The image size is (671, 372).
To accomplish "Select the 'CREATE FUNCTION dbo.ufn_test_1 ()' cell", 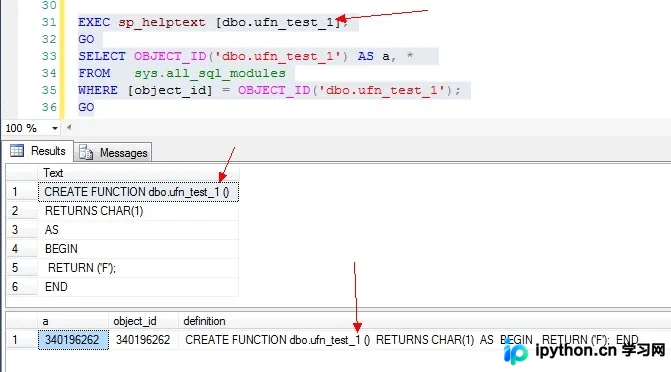I will click(138, 192).
